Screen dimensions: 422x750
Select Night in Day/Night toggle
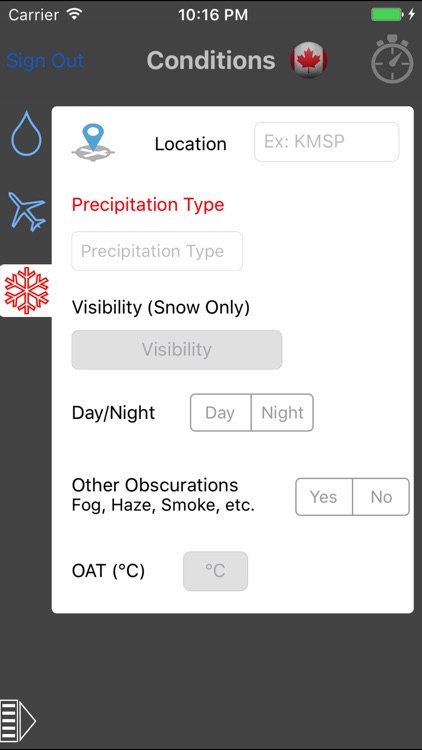click(x=282, y=412)
